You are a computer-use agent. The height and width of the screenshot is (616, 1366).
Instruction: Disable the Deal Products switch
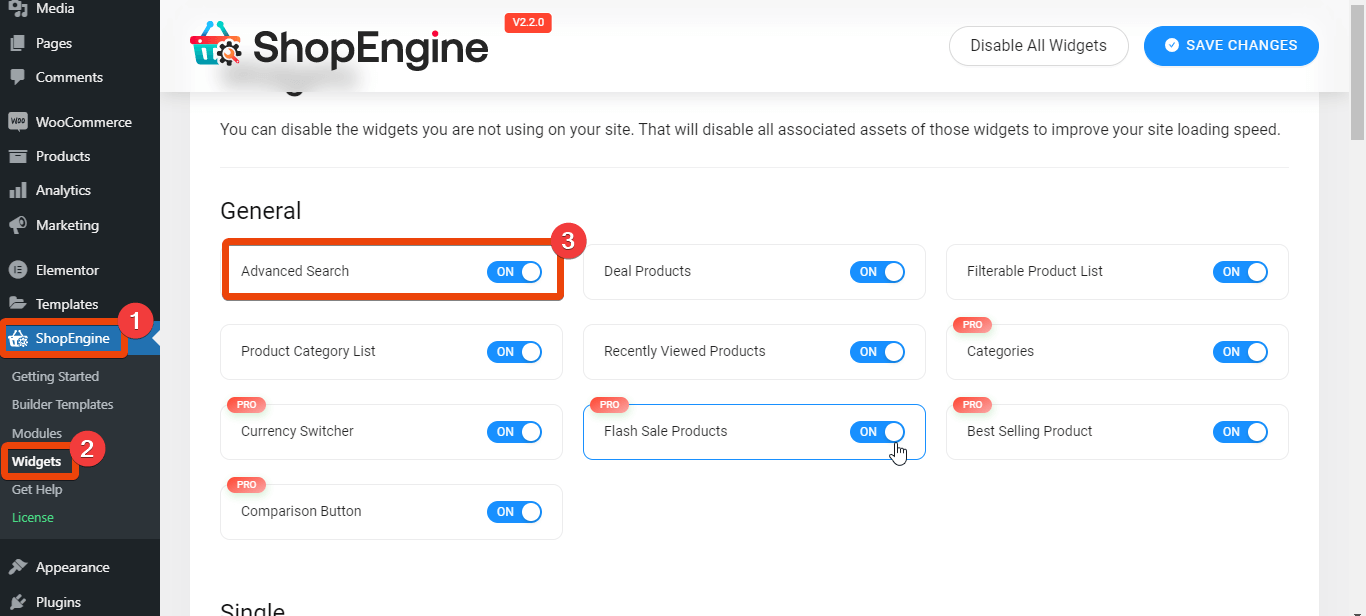tap(877, 272)
